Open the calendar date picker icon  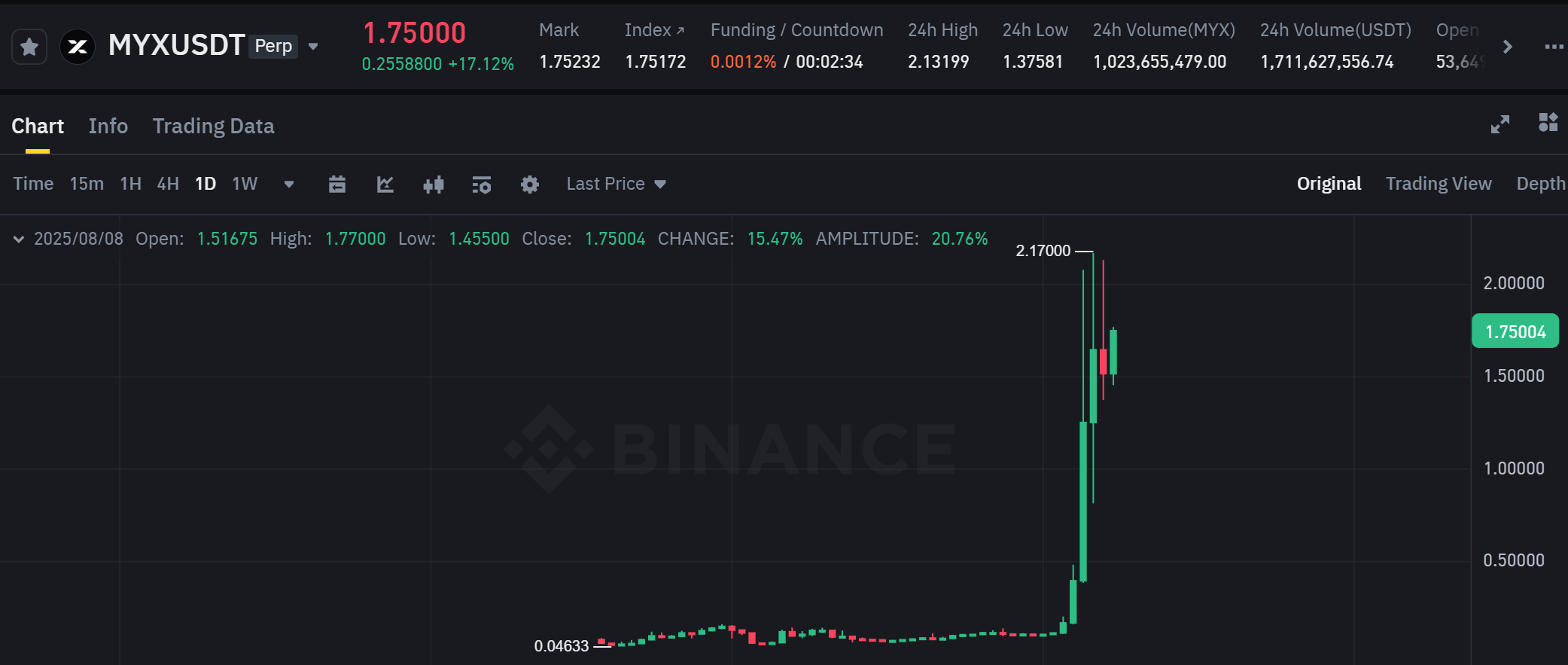pos(337,184)
